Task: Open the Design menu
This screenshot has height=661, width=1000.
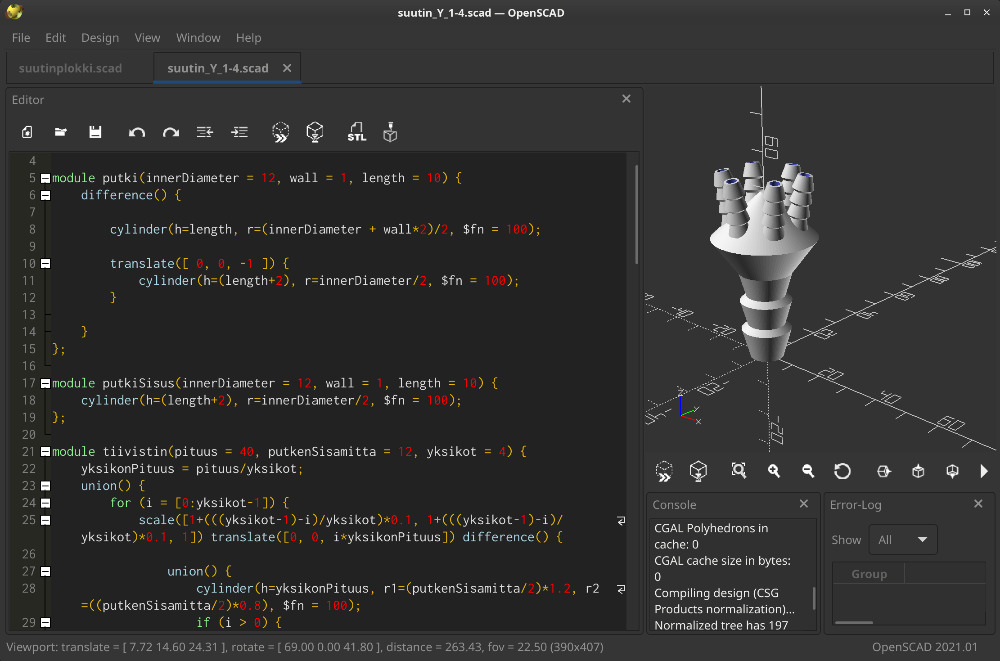Action: [100, 37]
